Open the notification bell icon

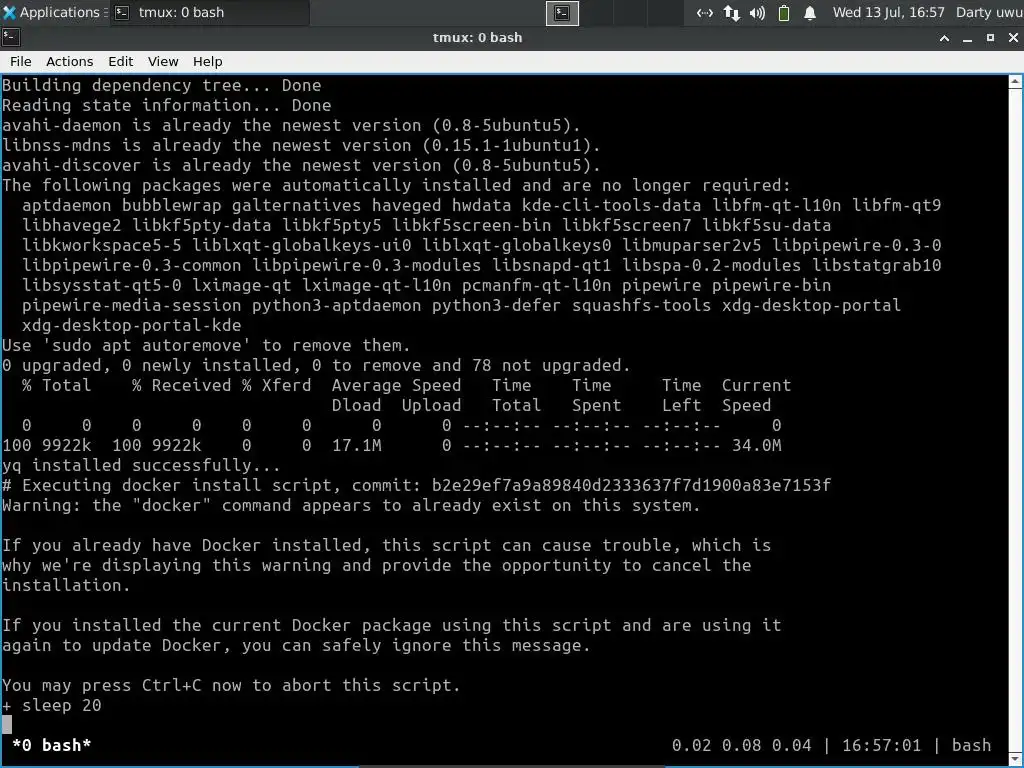pyautogui.click(x=810, y=13)
